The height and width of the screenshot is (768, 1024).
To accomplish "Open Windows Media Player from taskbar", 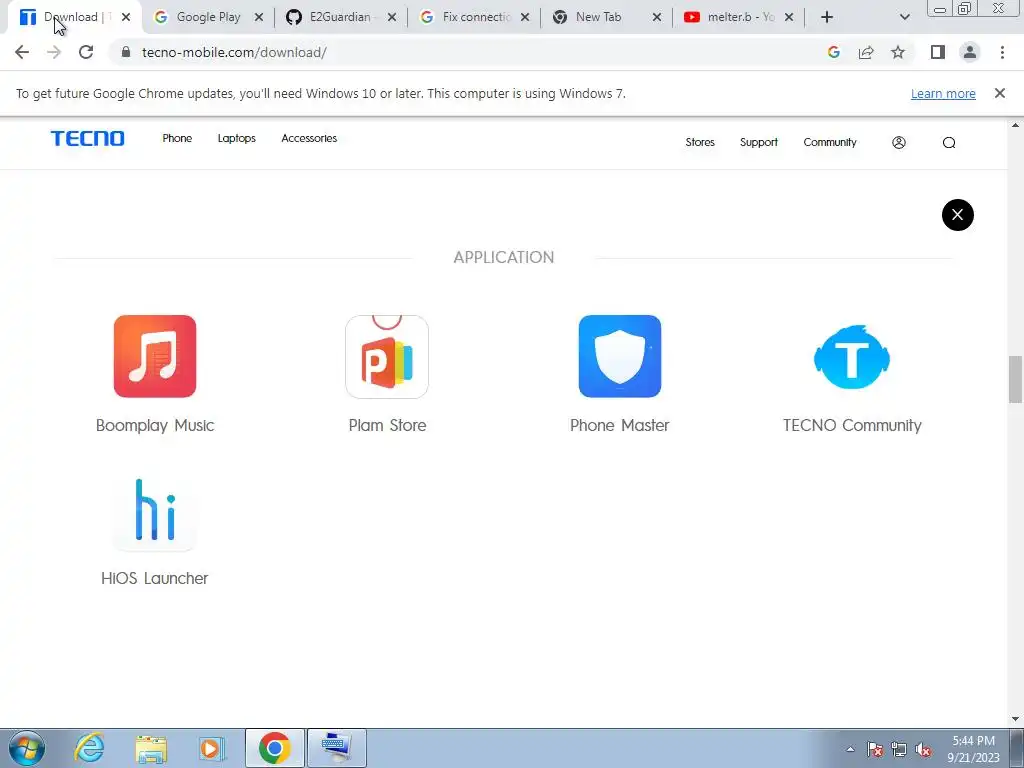I will tap(211, 748).
